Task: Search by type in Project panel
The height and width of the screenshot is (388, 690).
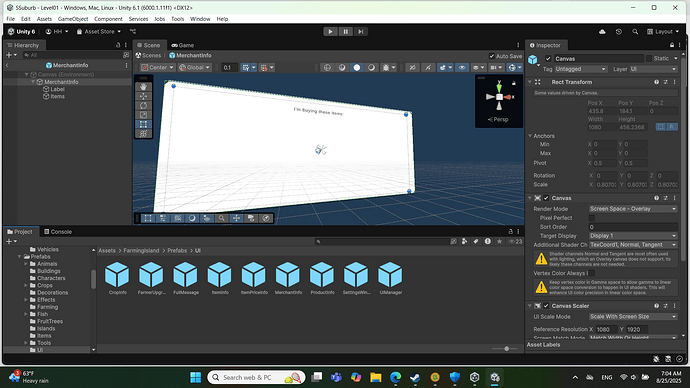Action: pyautogui.click(x=464, y=241)
